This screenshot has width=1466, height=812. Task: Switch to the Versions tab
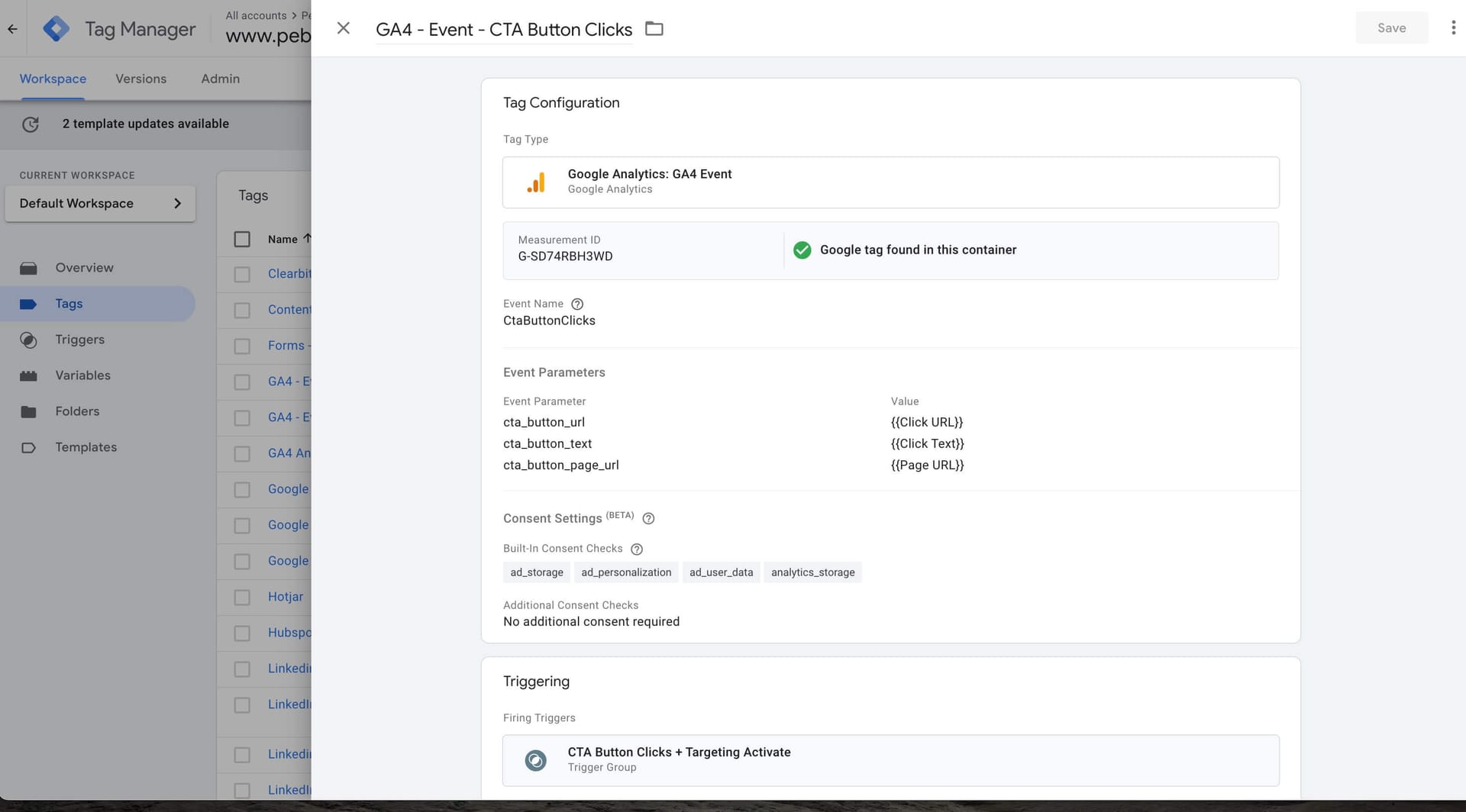click(x=140, y=79)
